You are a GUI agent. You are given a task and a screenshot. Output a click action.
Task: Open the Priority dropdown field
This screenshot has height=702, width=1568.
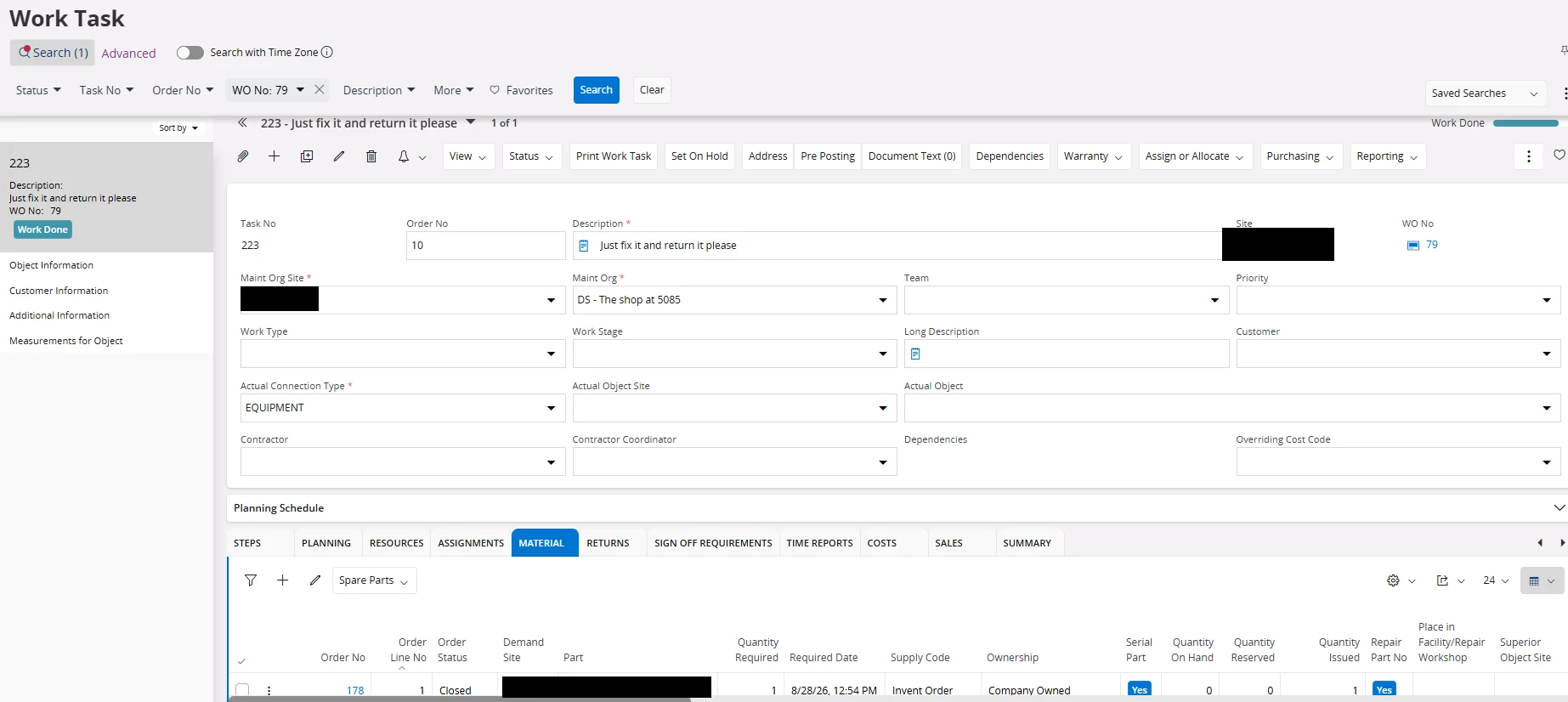coord(1398,300)
